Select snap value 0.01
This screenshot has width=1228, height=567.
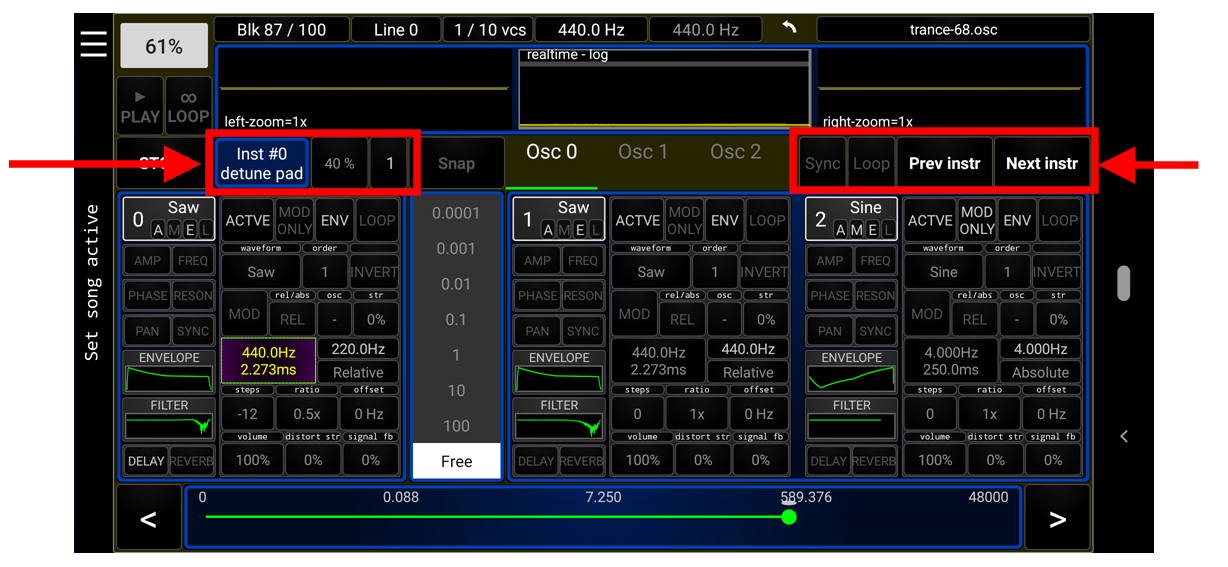[x=456, y=284]
